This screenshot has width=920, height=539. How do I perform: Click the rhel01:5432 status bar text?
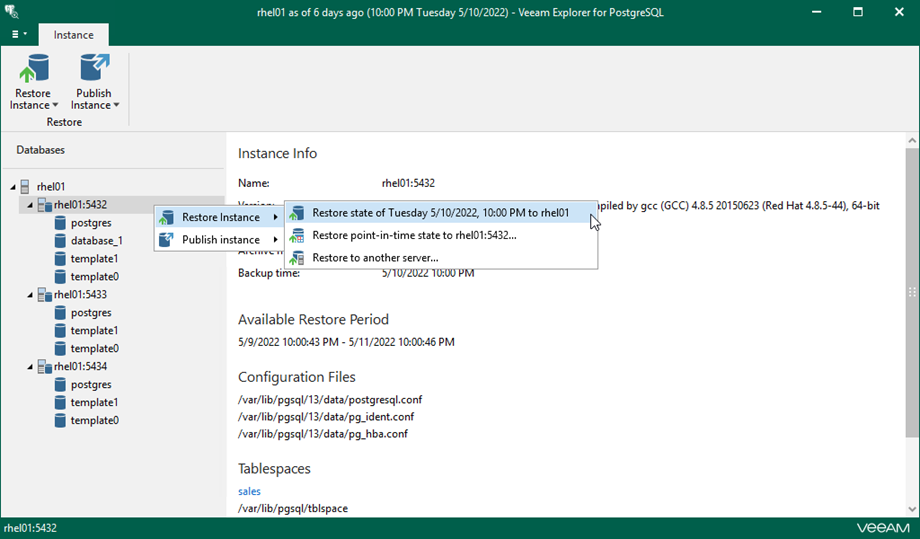[31, 528]
